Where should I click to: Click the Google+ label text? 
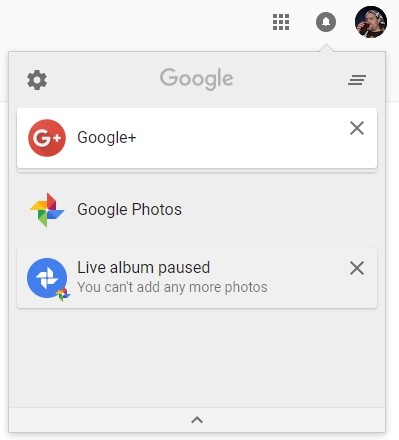click(x=107, y=137)
